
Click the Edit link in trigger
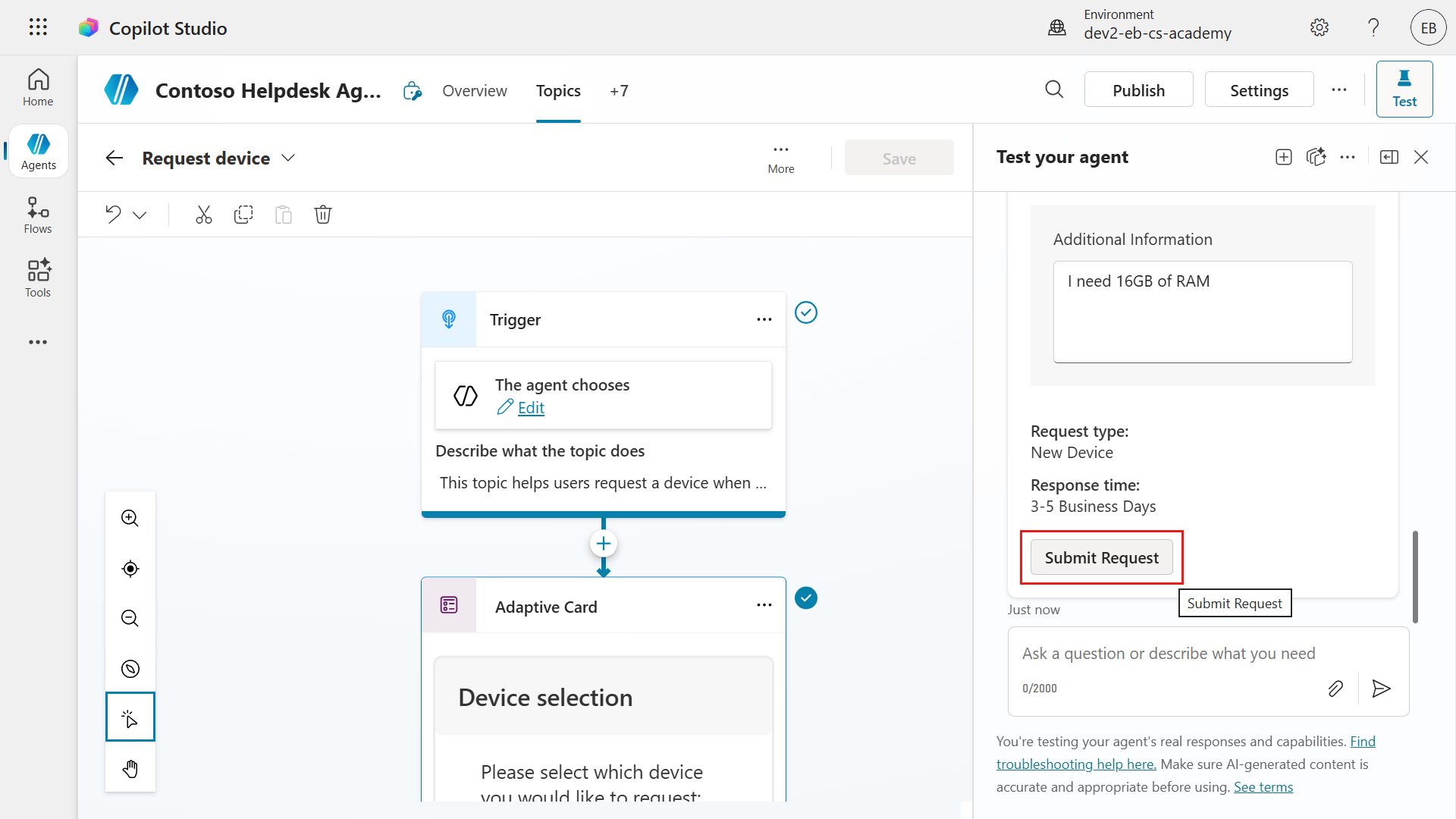click(530, 408)
